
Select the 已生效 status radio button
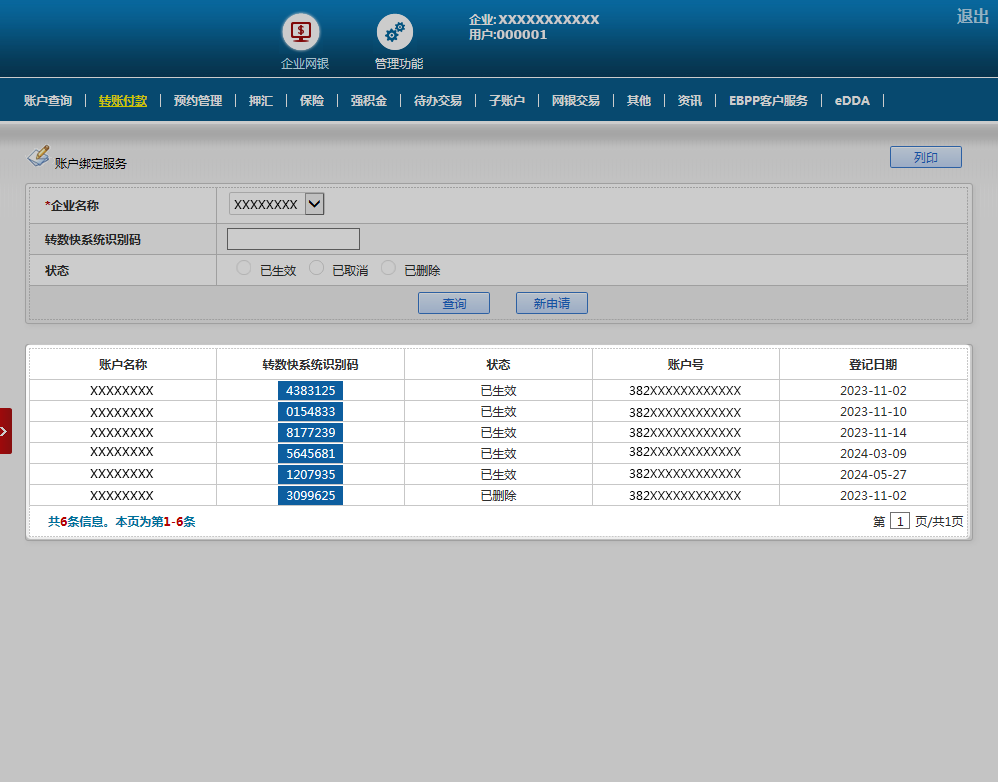coord(243,268)
